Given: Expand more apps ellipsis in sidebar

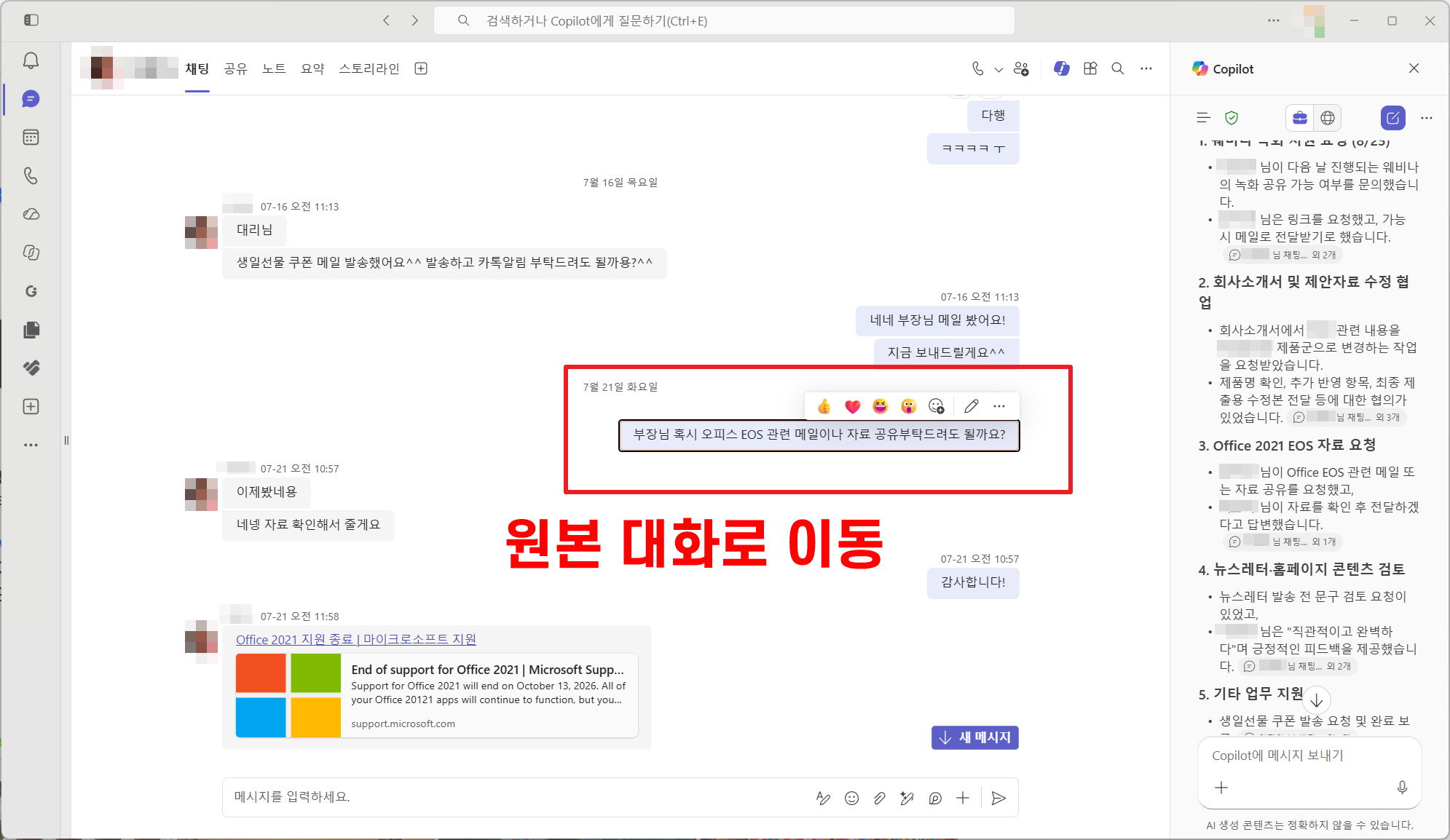Looking at the screenshot, I should click(x=31, y=445).
